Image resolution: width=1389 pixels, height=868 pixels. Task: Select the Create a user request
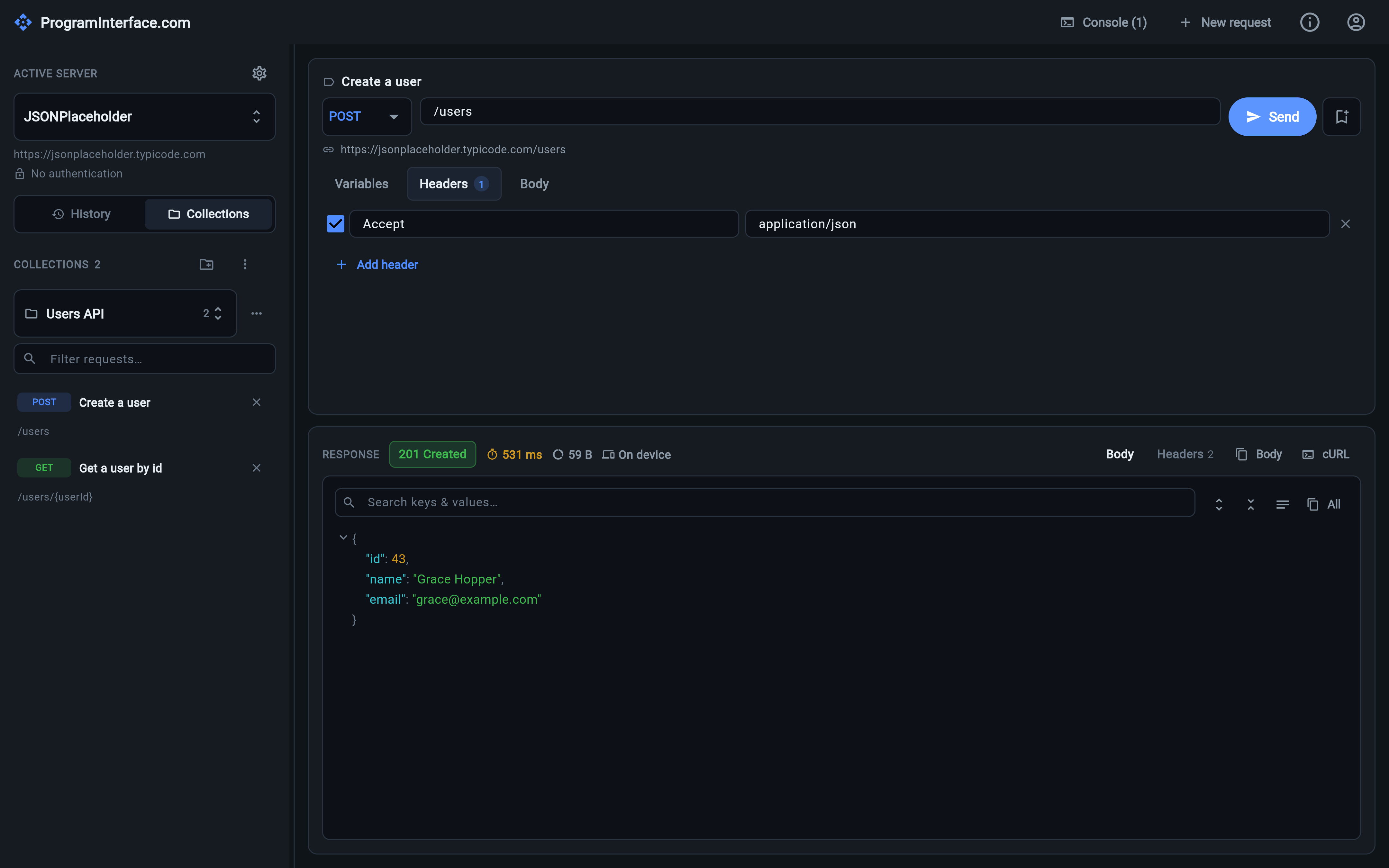[x=115, y=402]
